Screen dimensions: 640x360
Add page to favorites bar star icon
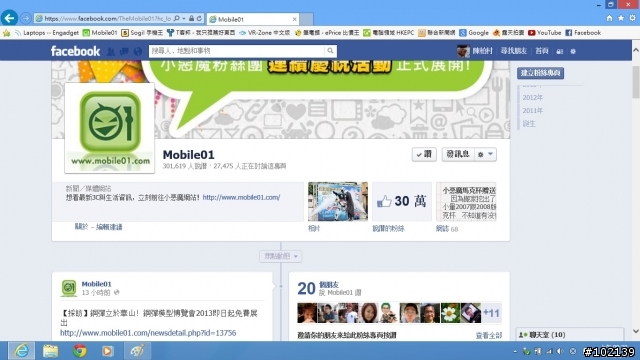[7, 33]
